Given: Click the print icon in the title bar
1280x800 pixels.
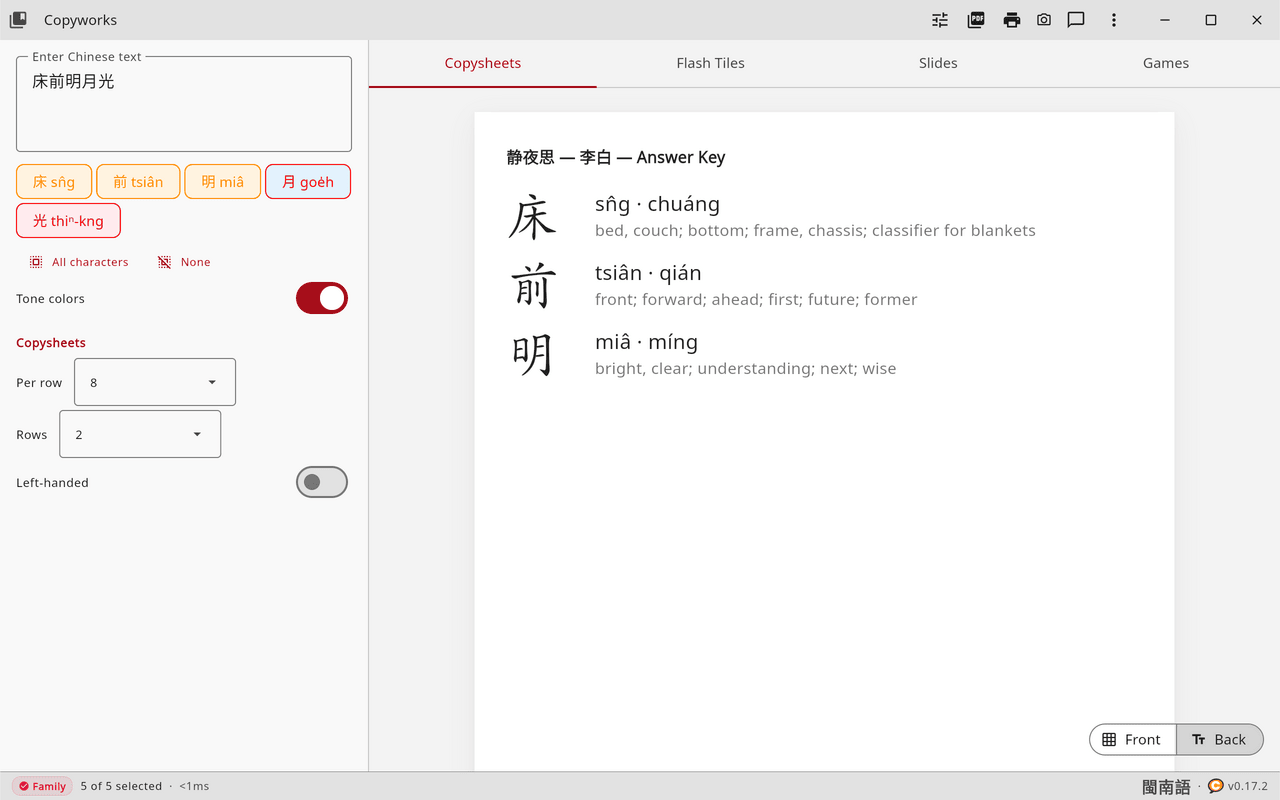Looking at the screenshot, I should (1012, 20).
